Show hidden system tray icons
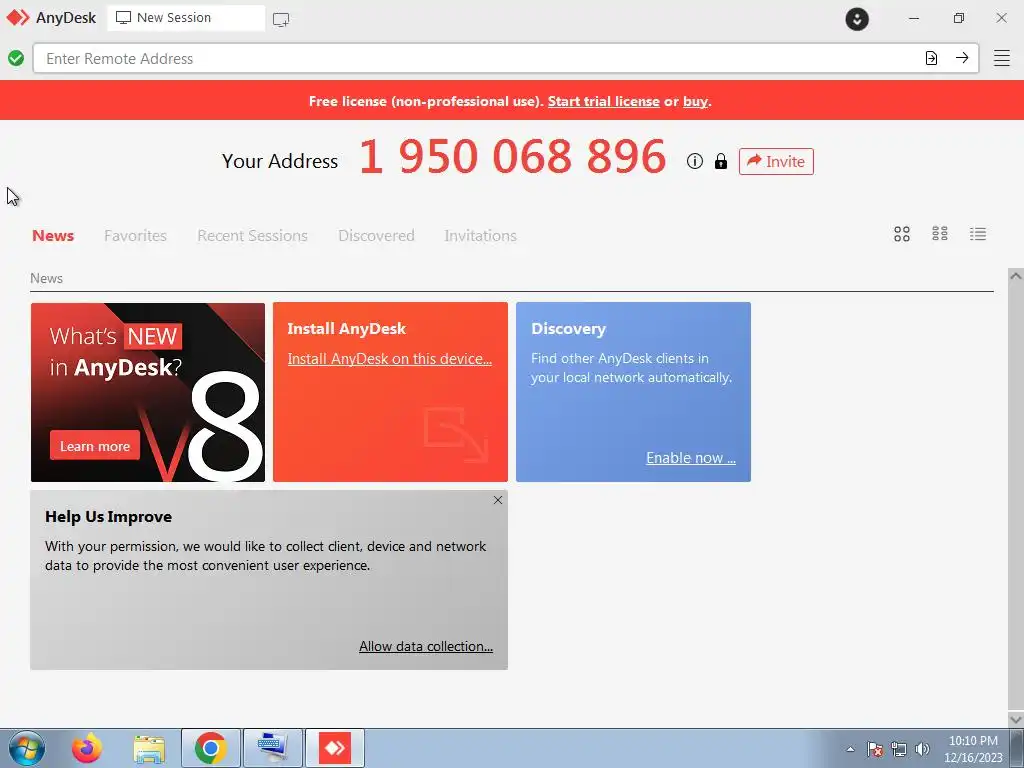 (x=850, y=749)
